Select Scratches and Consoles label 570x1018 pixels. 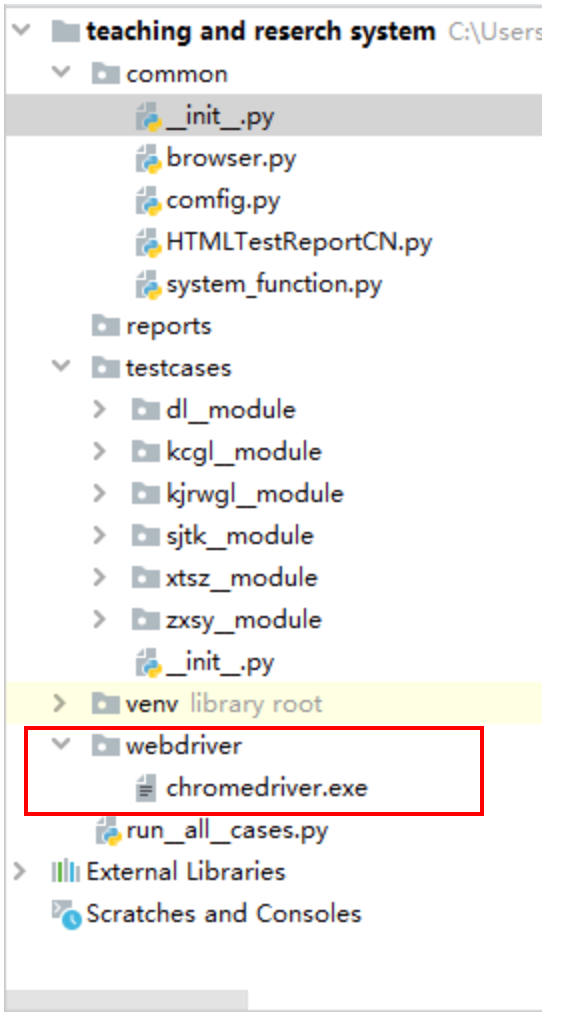coord(223,914)
